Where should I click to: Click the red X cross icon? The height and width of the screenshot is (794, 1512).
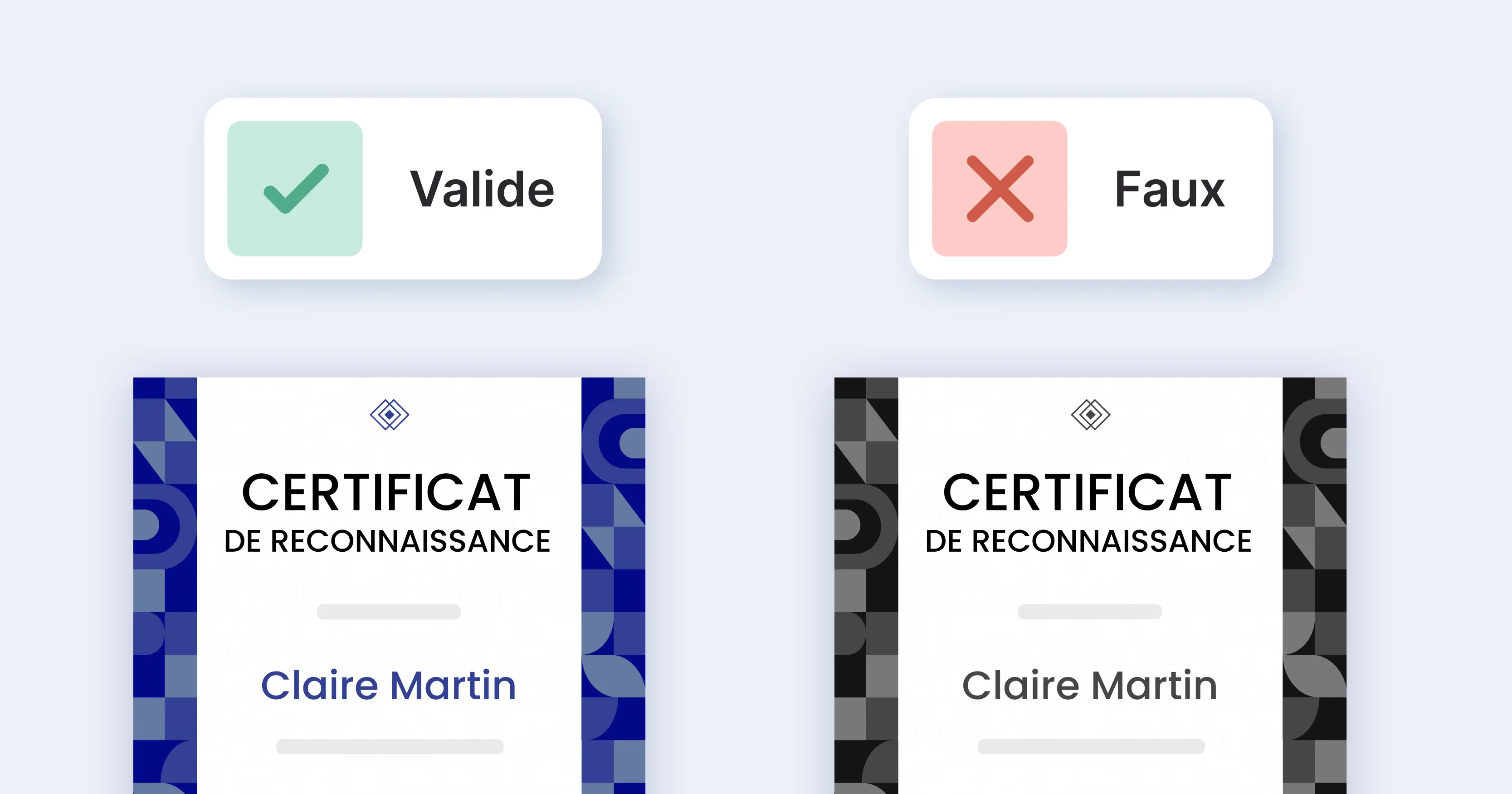coord(1000,188)
